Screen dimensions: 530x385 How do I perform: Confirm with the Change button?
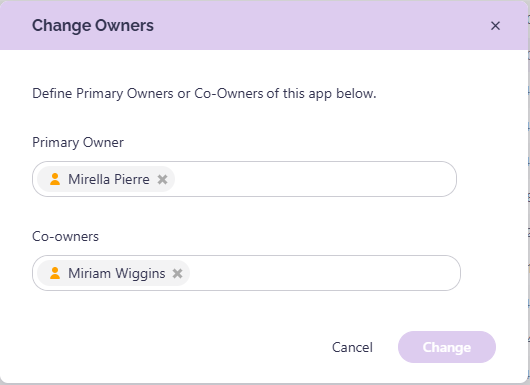[447, 347]
